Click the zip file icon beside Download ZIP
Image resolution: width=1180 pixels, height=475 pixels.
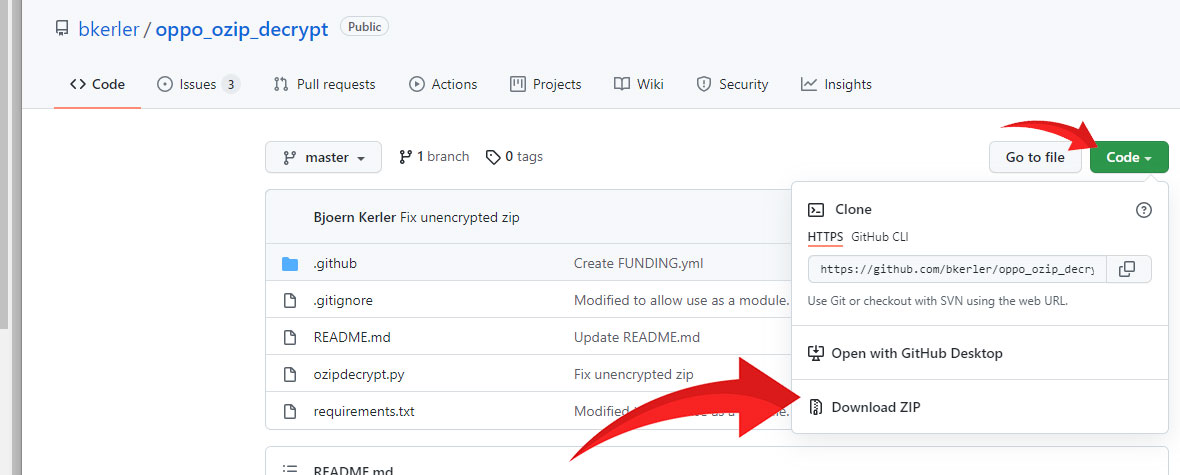tap(816, 407)
